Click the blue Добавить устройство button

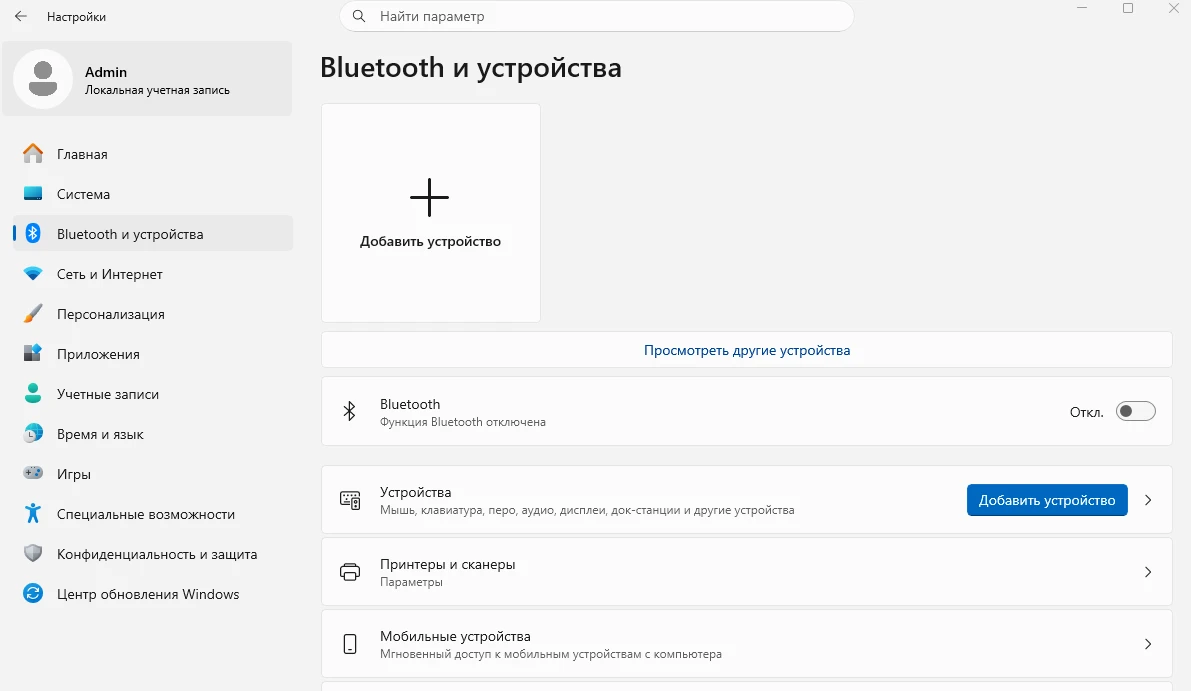pyautogui.click(x=1047, y=500)
